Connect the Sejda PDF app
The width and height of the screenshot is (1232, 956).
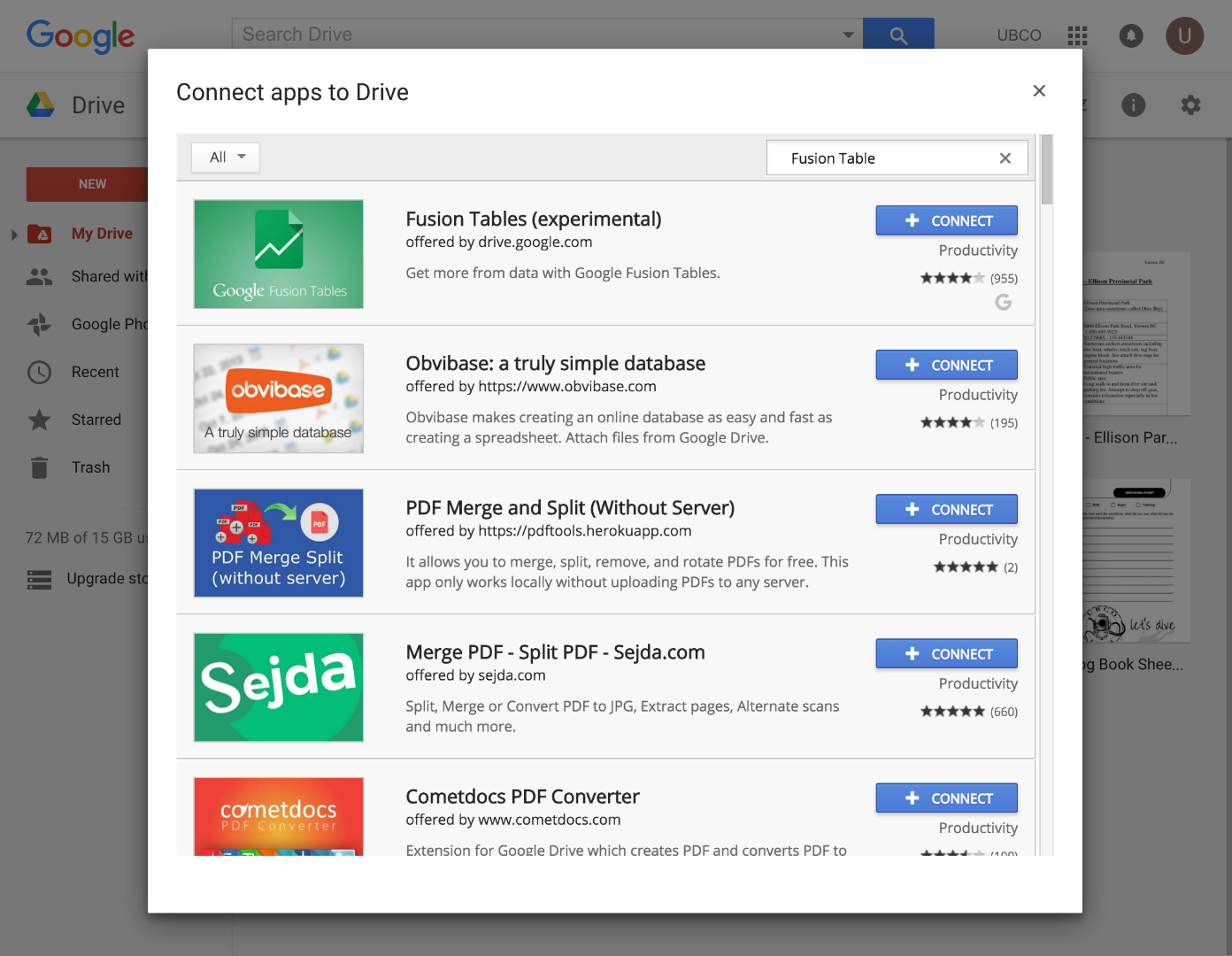946,653
